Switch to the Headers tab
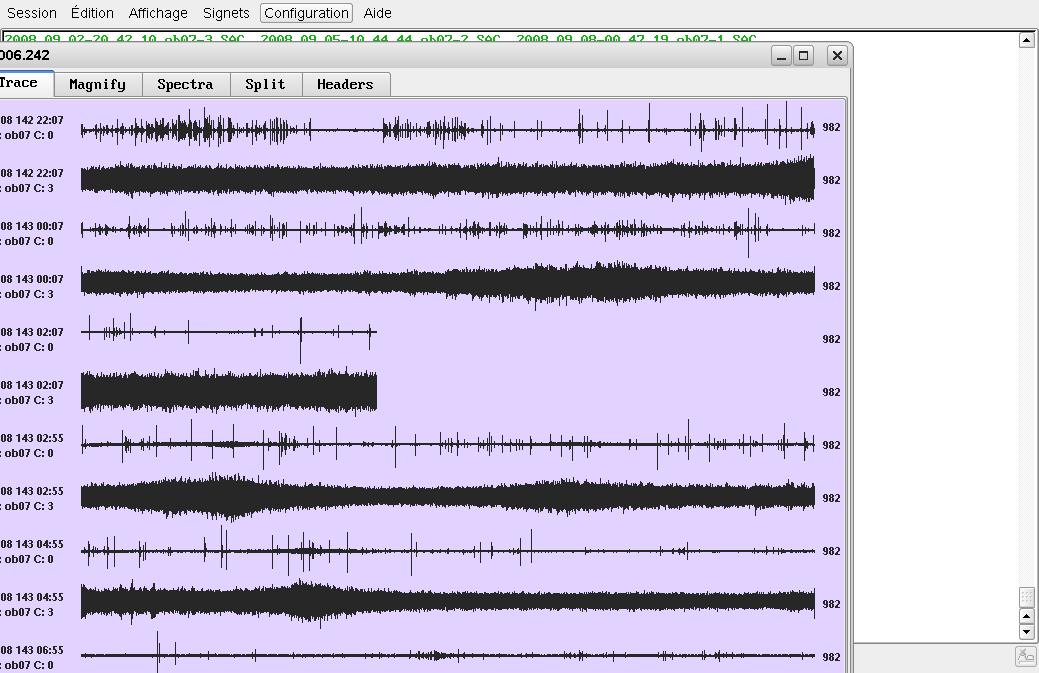This screenshot has height=673, width=1039. 345,85
